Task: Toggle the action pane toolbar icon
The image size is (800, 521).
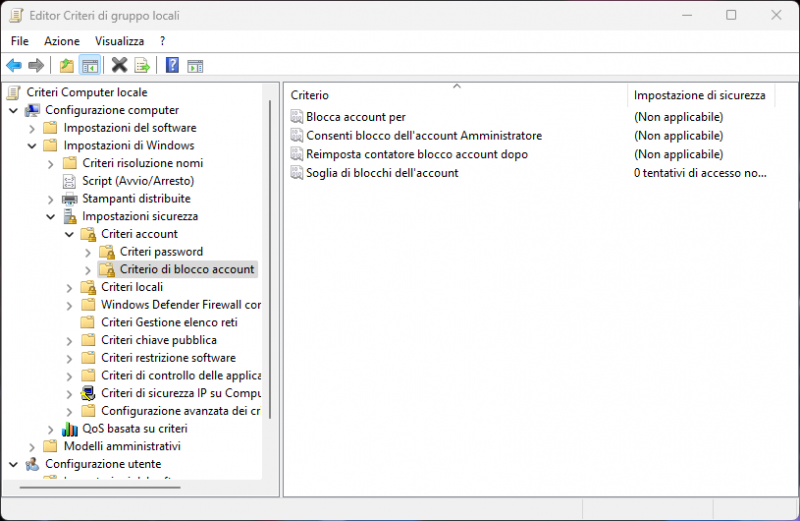Action: point(195,65)
